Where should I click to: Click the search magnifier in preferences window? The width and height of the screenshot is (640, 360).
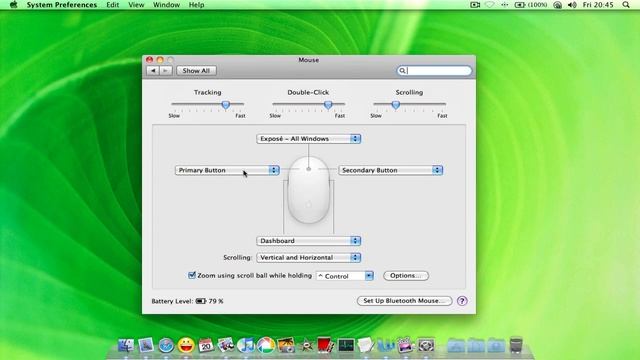pos(402,71)
